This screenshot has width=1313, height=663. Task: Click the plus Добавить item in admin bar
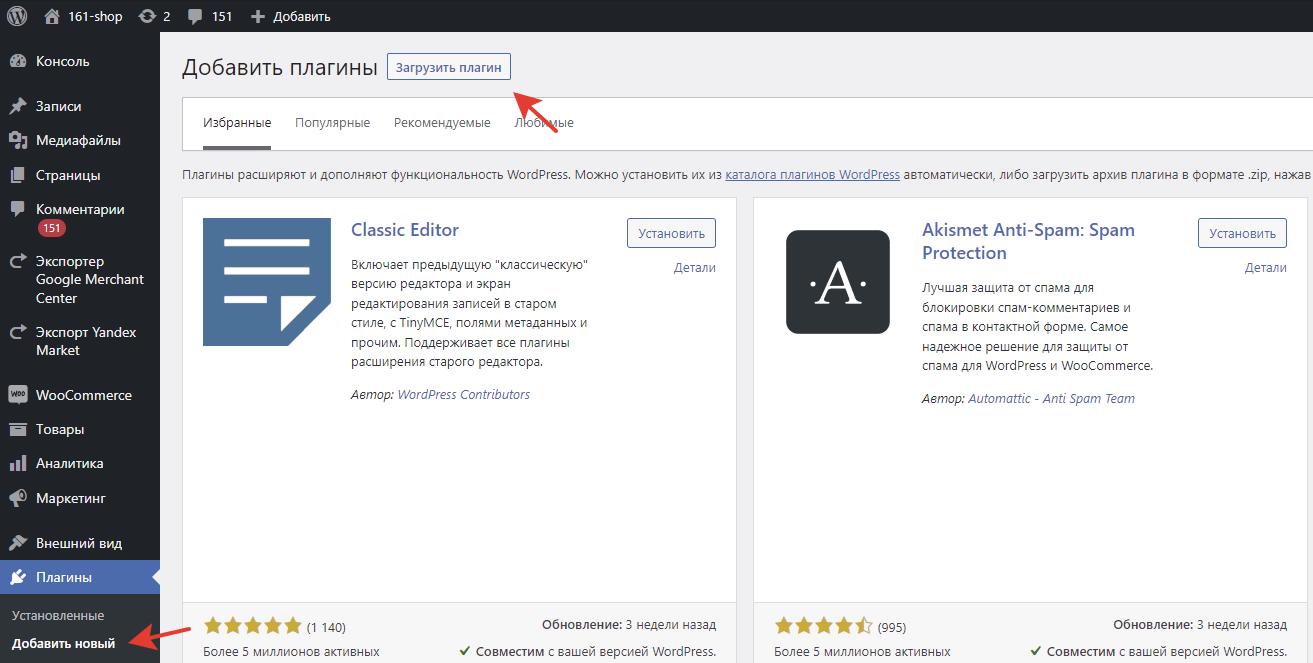pyautogui.click(x=290, y=16)
